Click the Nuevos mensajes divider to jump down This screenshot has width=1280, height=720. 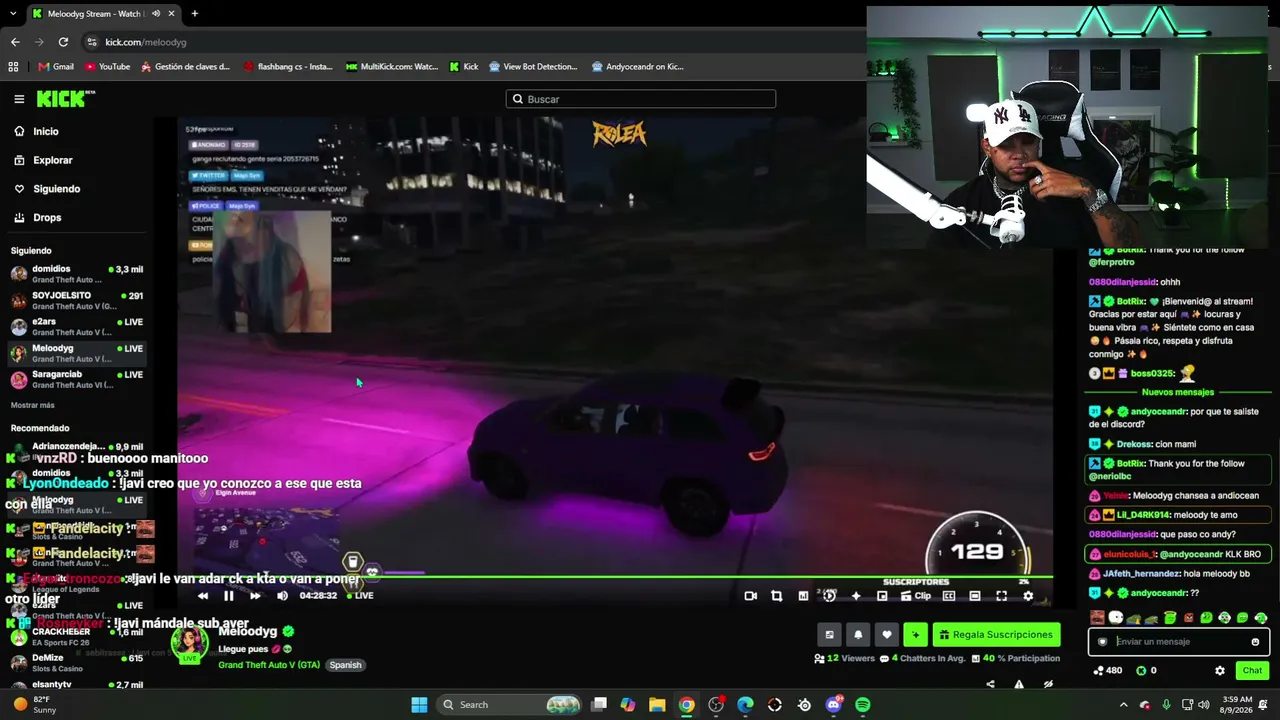coord(1178,392)
